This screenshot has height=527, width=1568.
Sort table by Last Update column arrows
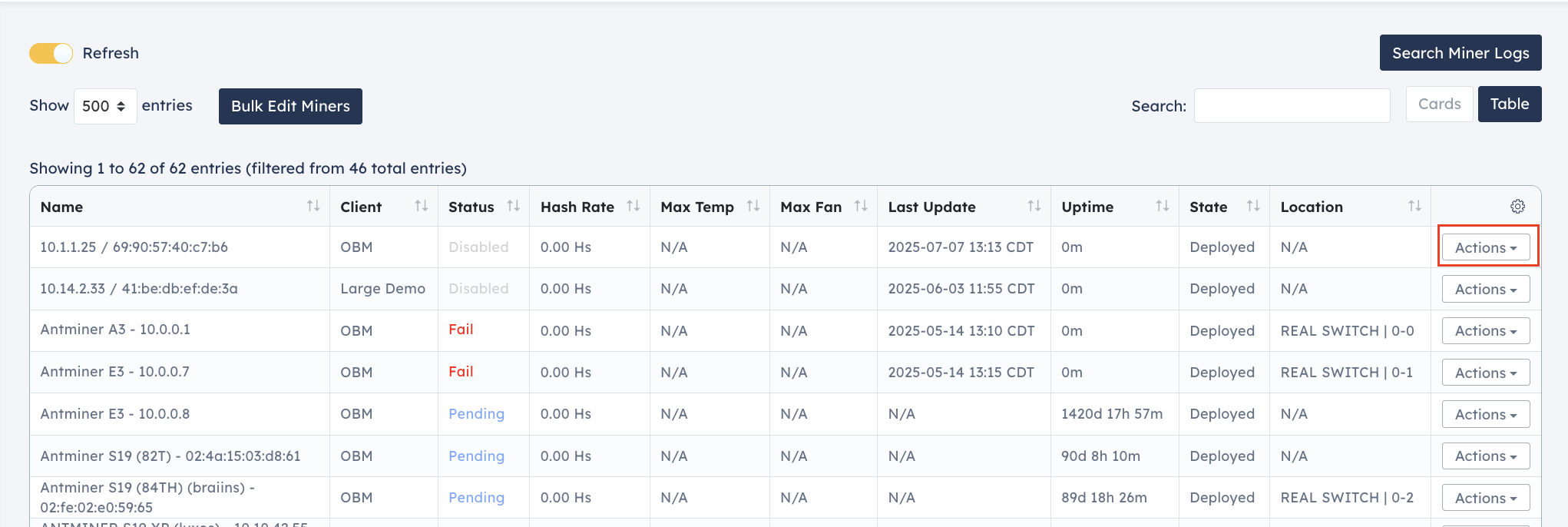click(x=1034, y=206)
